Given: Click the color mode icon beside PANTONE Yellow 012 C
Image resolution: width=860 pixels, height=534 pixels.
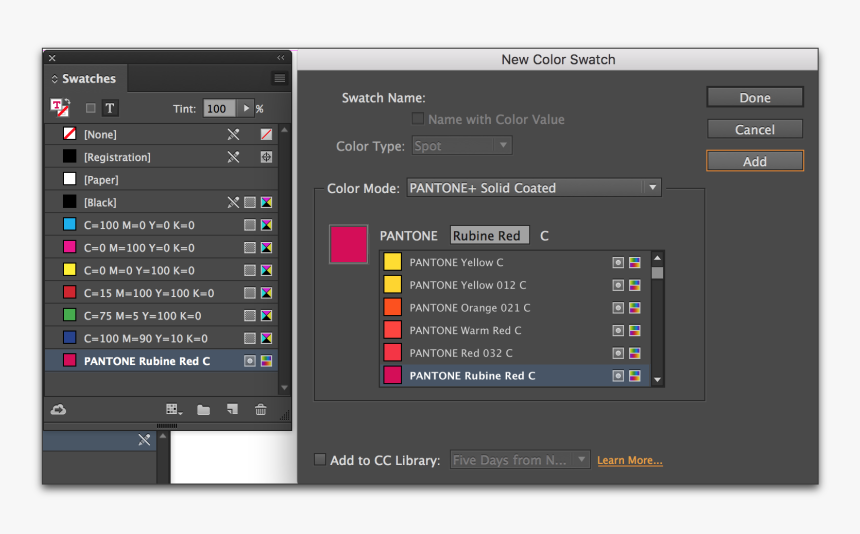Looking at the screenshot, I should click(635, 285).
